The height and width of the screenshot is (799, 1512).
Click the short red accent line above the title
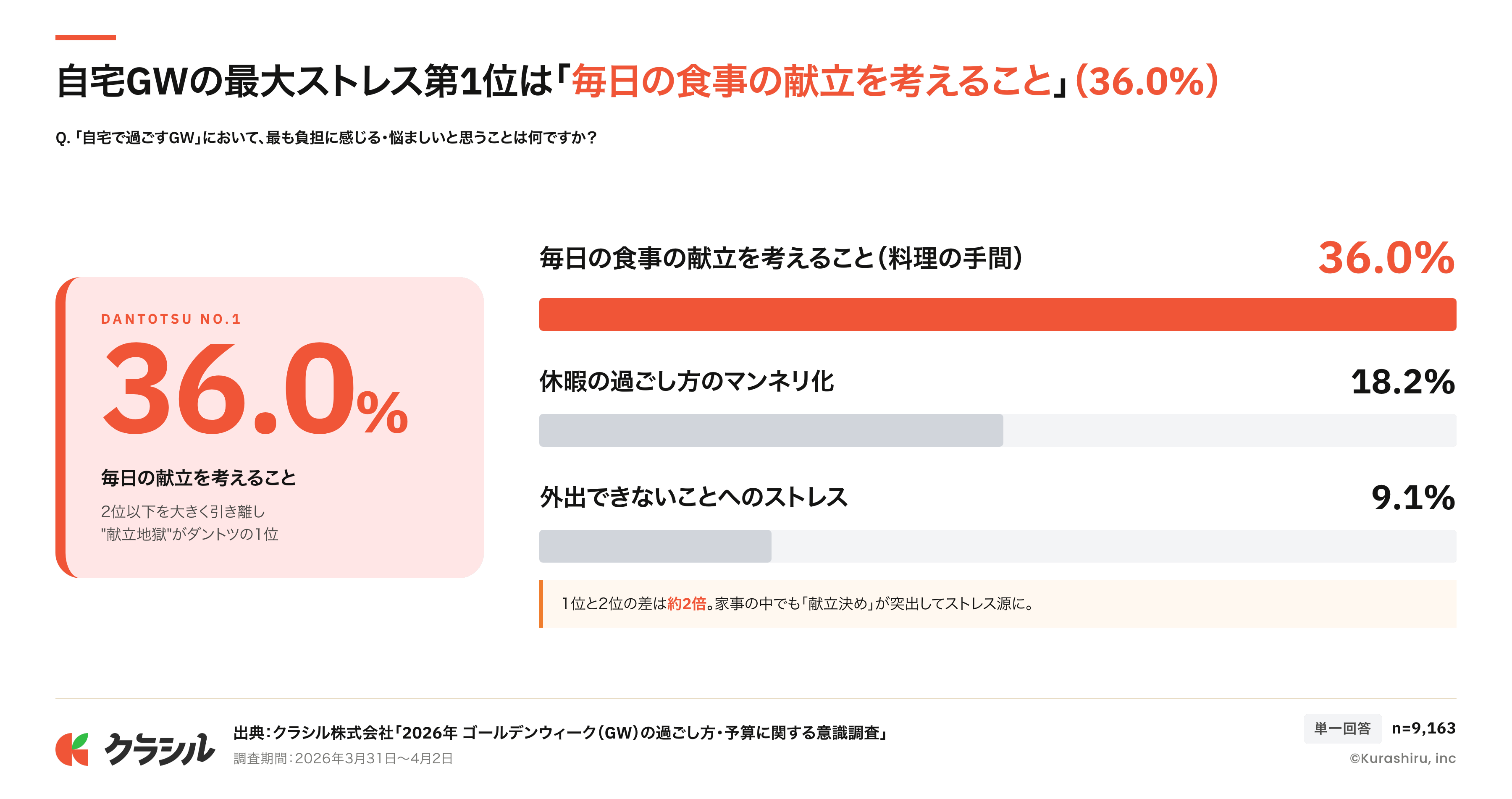(x=85, y=37)
